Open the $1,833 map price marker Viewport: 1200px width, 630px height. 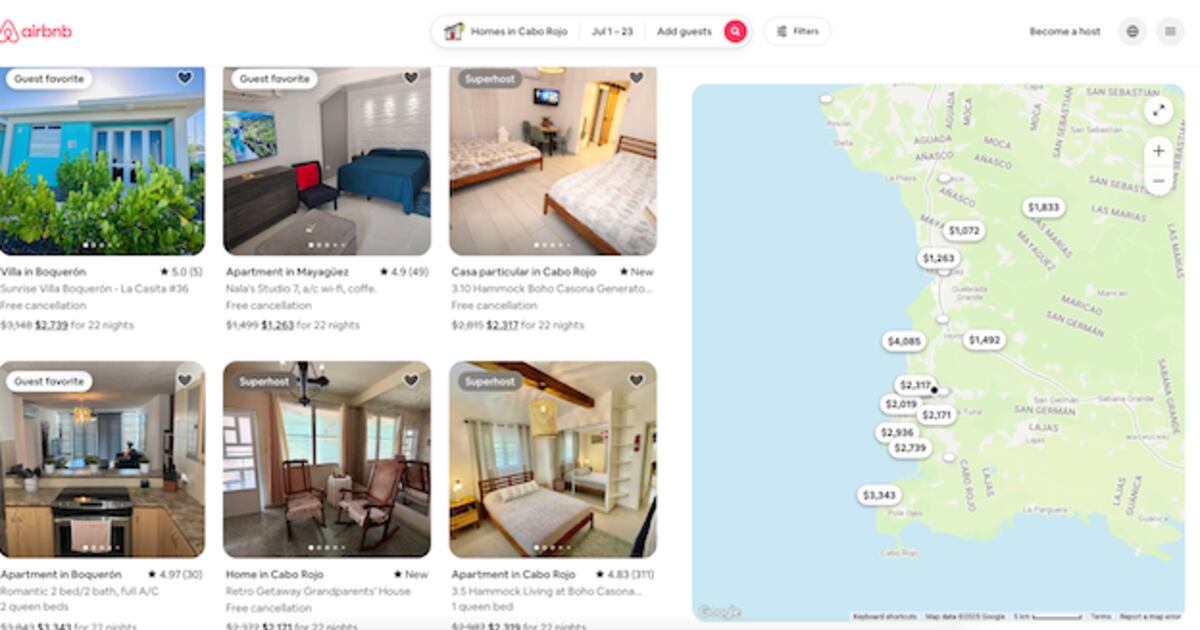(1043, 207)
